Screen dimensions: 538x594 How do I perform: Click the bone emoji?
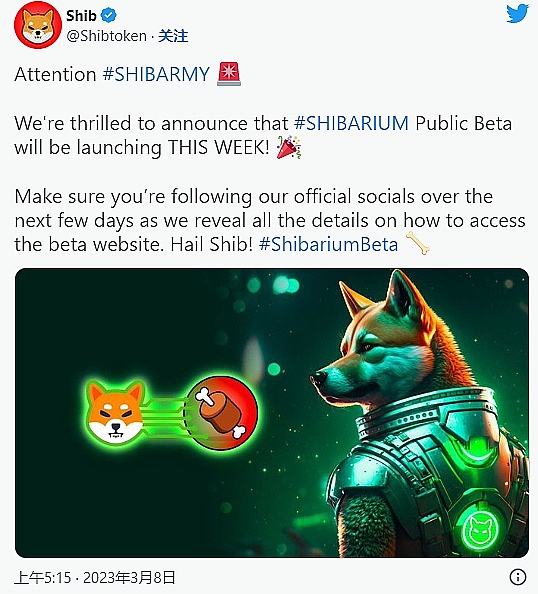[418, 244]
